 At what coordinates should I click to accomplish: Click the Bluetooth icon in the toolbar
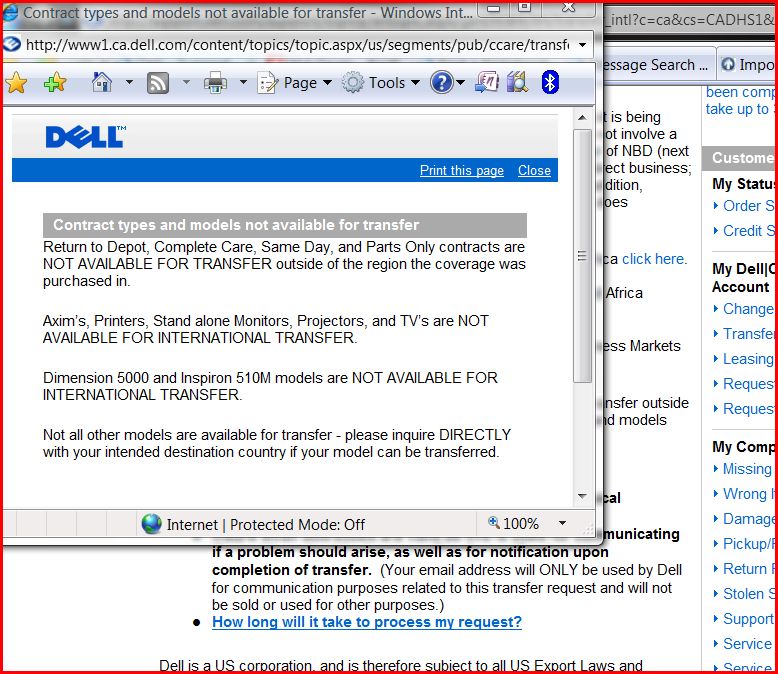[550, 82]
